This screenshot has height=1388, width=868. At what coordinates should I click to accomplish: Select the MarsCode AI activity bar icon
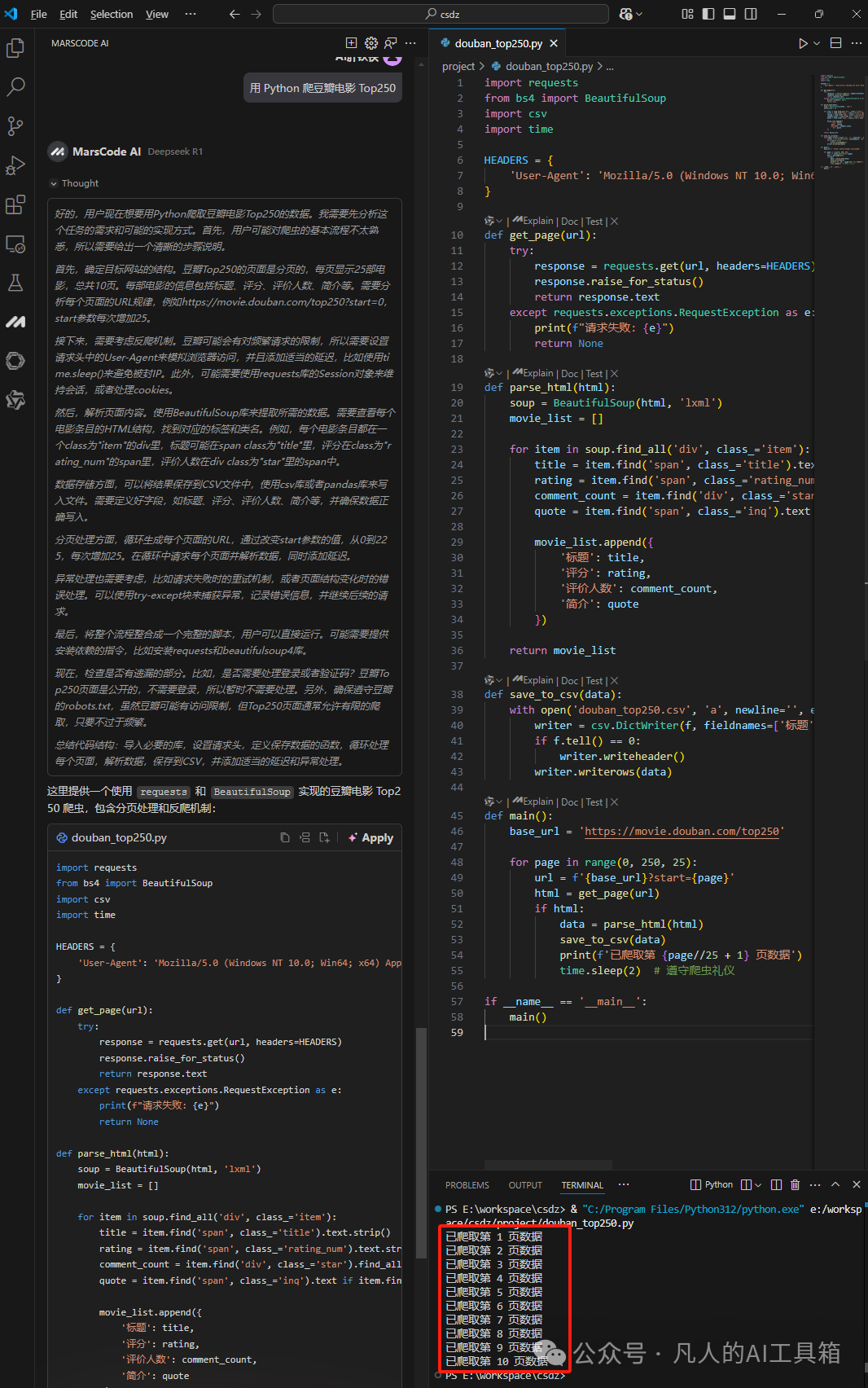[15, 322]
